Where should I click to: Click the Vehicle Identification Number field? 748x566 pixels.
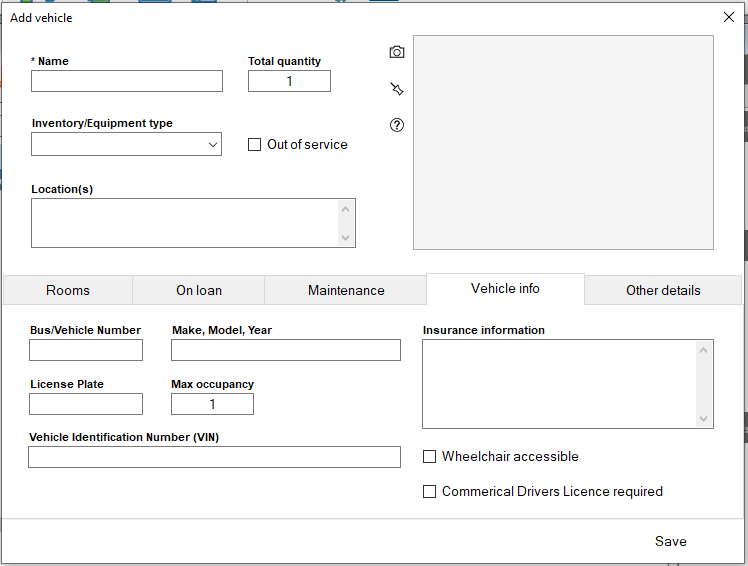point(214,457)
